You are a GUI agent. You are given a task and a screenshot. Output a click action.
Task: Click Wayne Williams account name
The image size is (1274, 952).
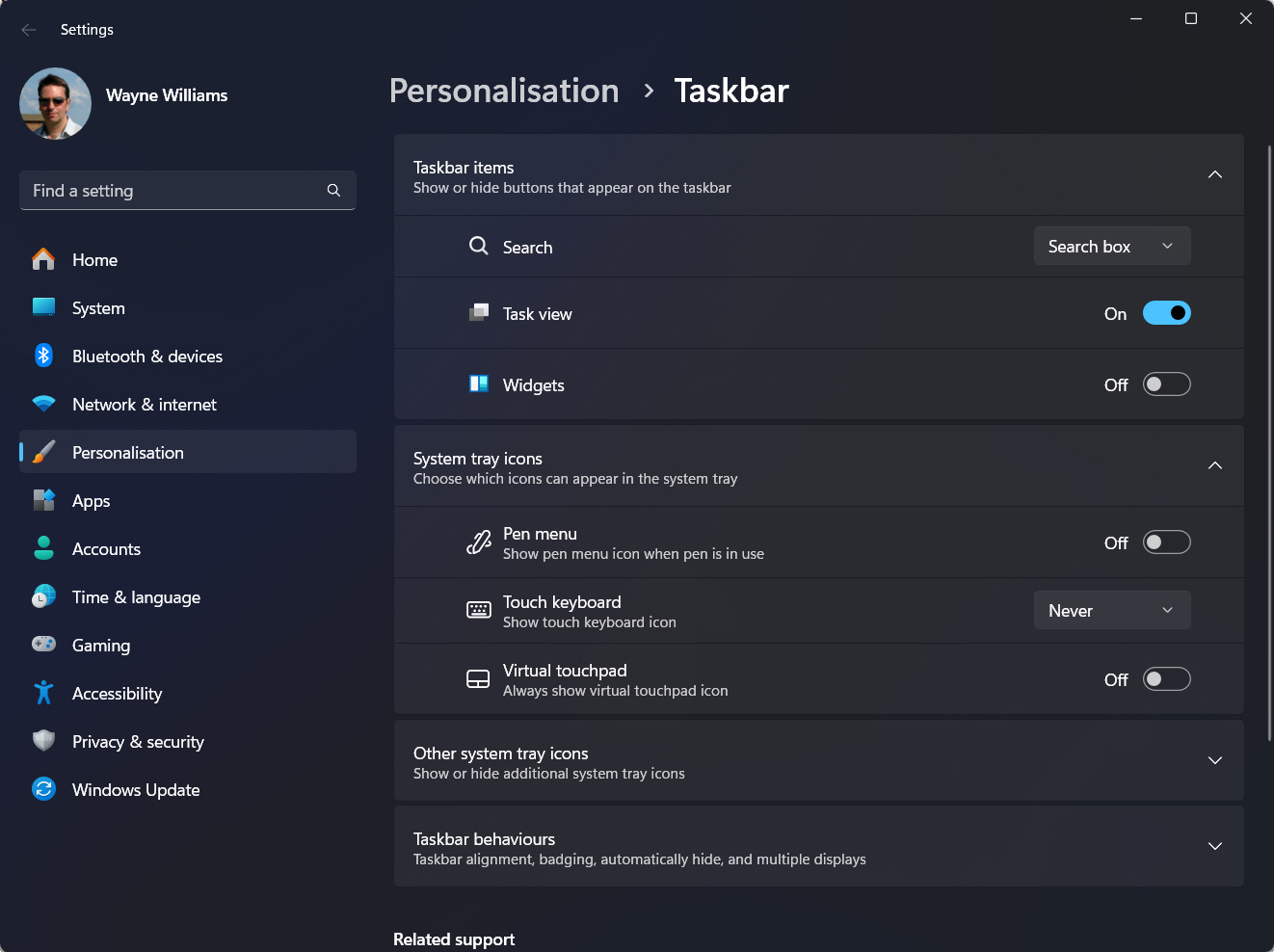point(166,94)
